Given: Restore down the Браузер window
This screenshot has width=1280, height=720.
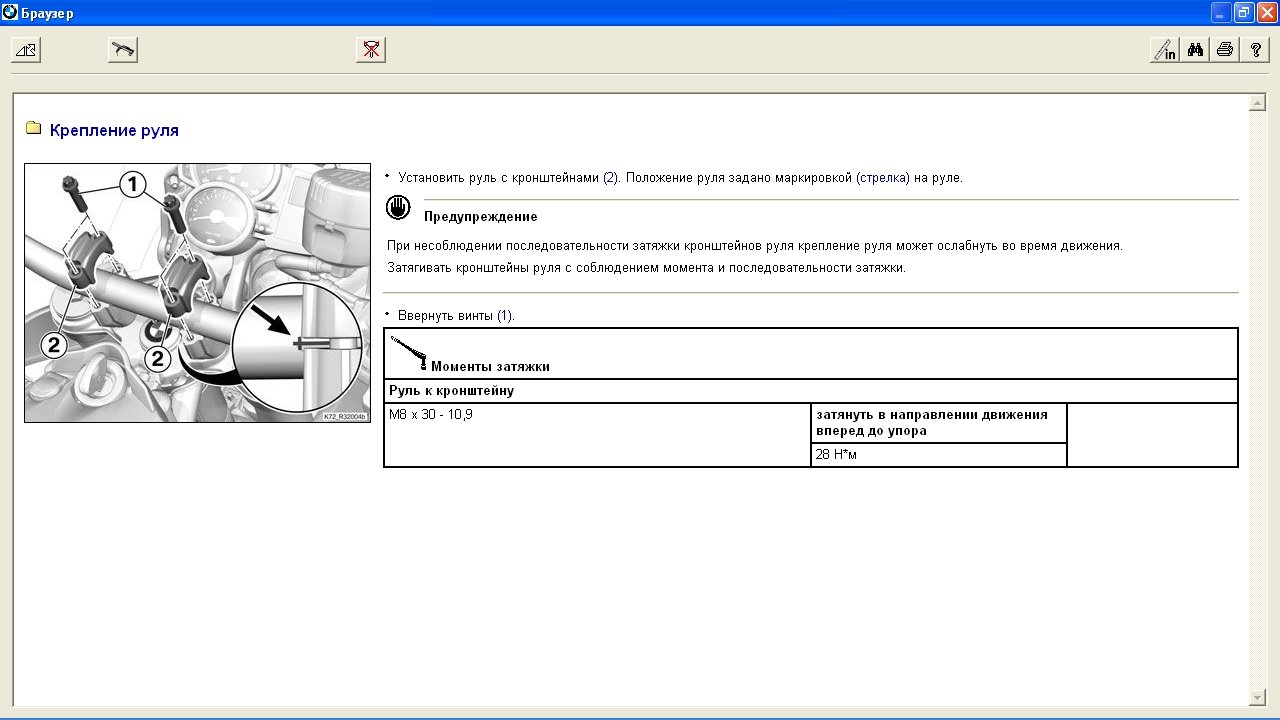Looking at the screenshot, I should [x=1244, y=13].
